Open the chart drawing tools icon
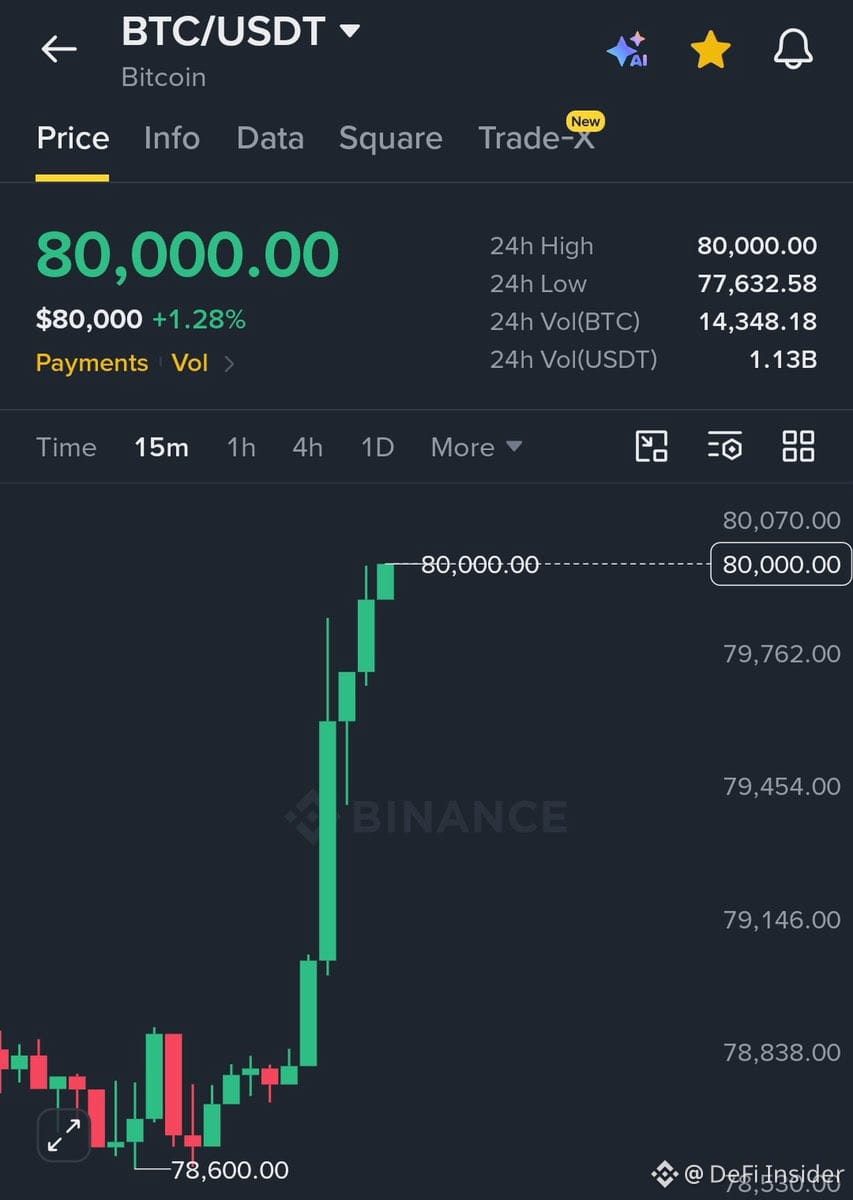The width and height of the screenshot is (853, 1200). tap(652, 446)
